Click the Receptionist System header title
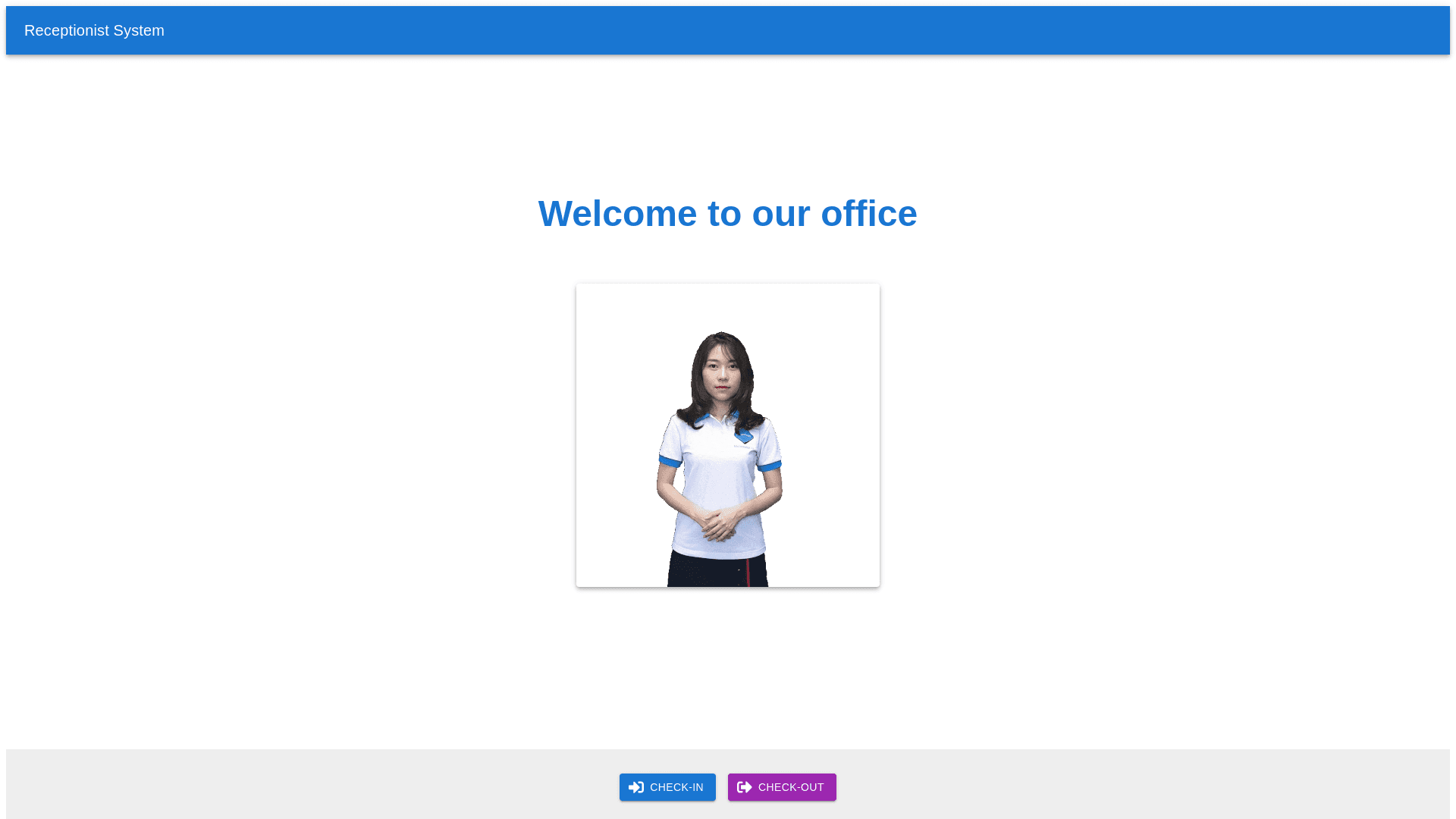Viewport: 1456px width, 819px height. tap(94, 30)
